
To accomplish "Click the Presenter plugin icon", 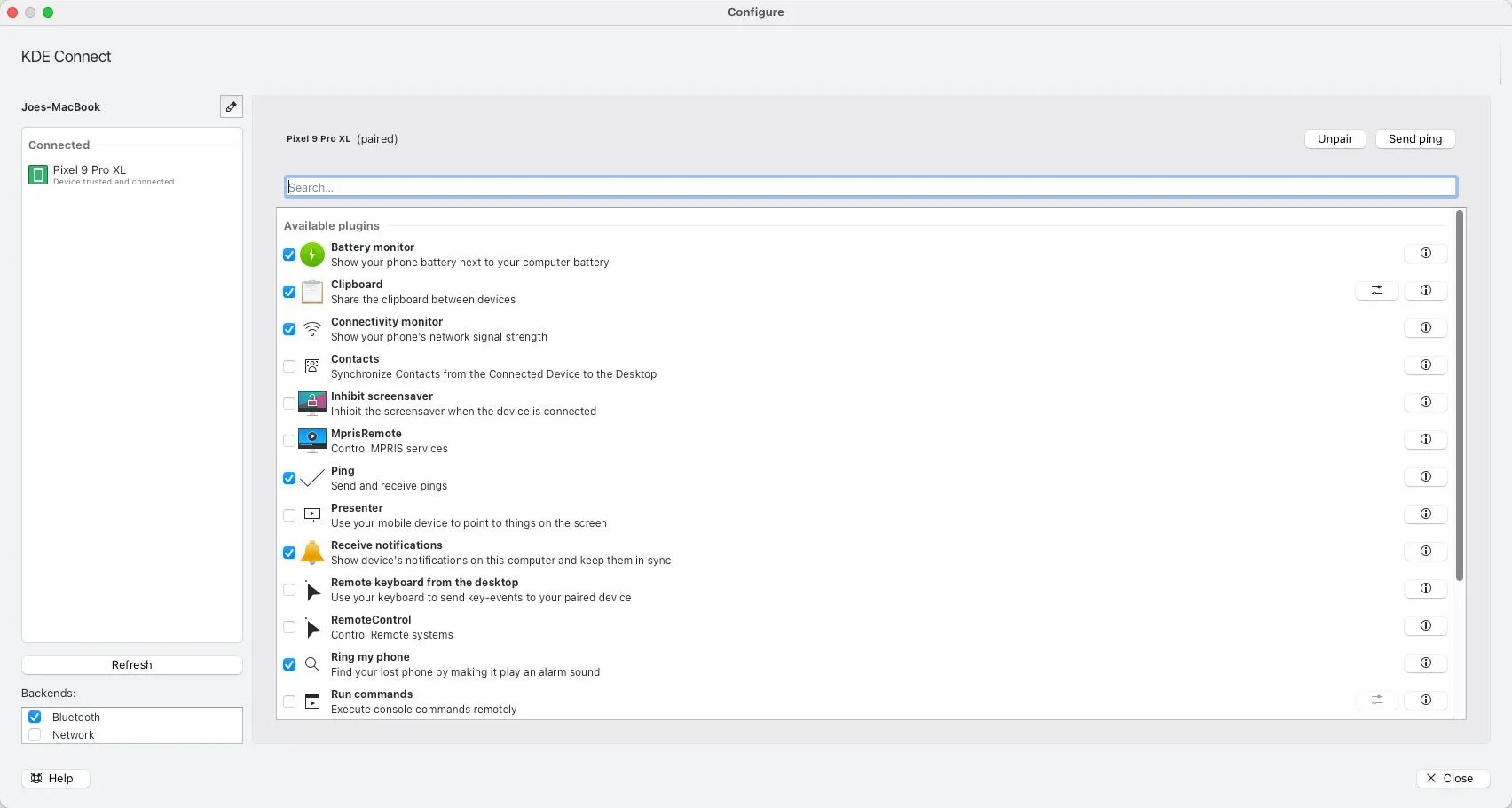I will click(312, 515).
